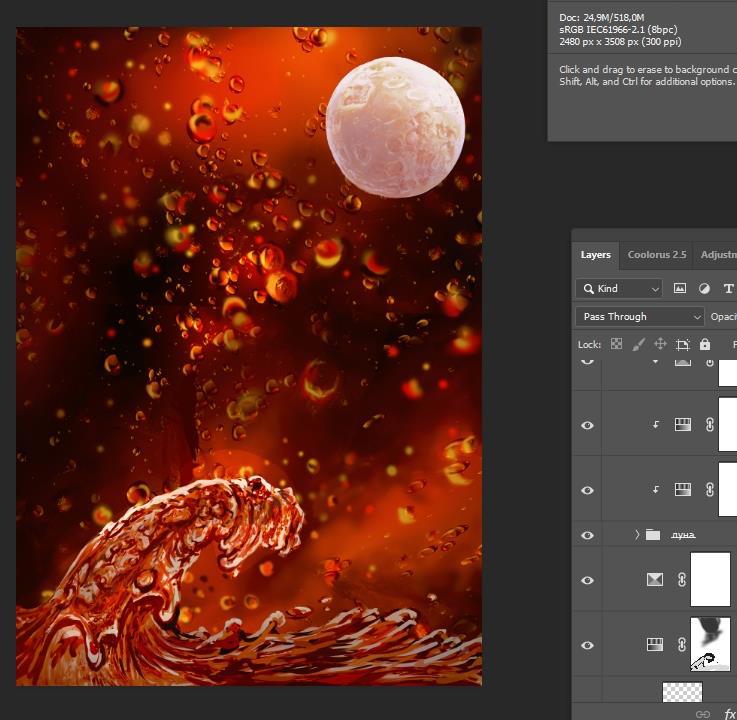Screen dimensions: 737x720
Task: Hide the луна group layer
Action: 587,535
